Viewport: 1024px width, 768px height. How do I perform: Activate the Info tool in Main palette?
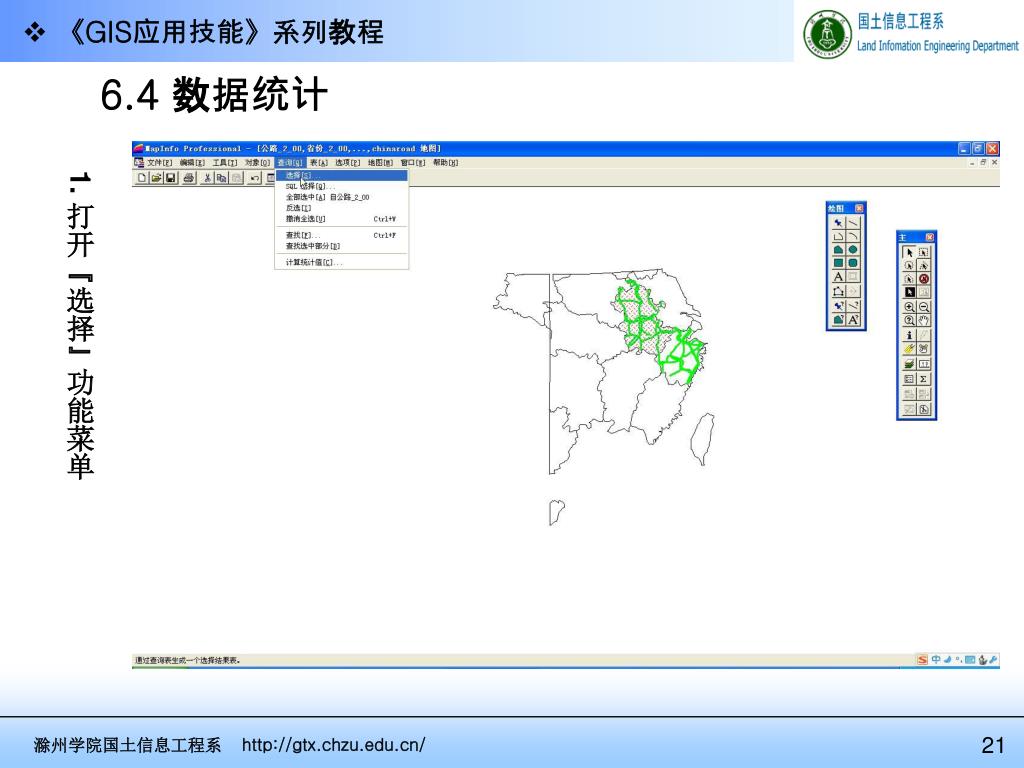click(909, 336)
